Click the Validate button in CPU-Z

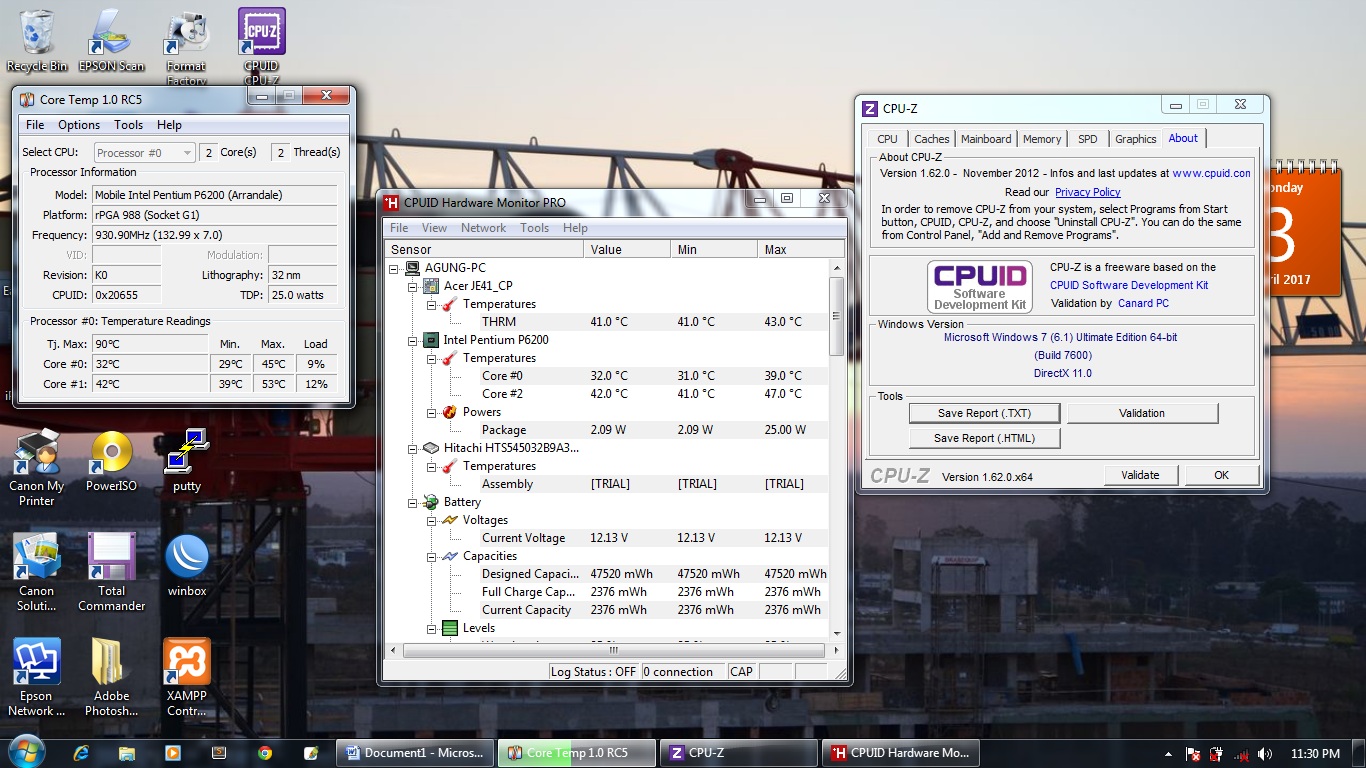tap(1140, 475)
